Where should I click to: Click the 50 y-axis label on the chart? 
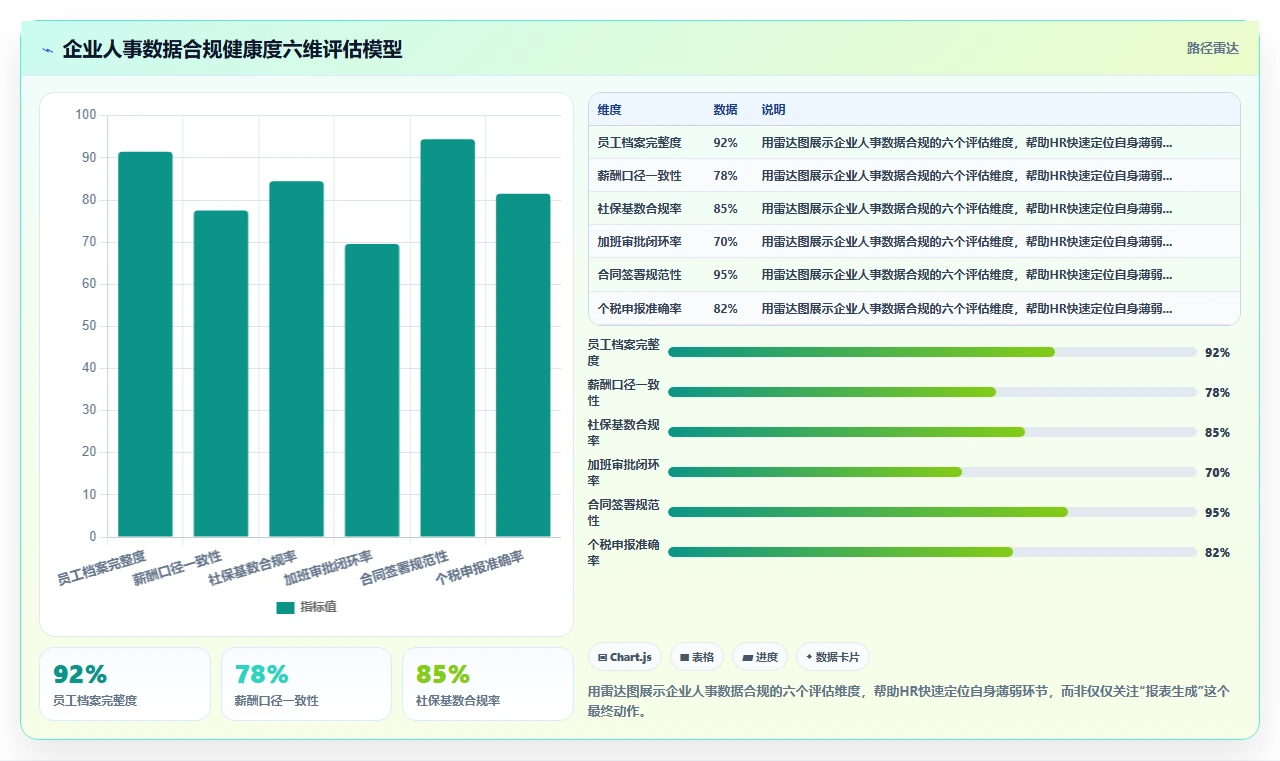pyautogui.click(x=89, y=326)
